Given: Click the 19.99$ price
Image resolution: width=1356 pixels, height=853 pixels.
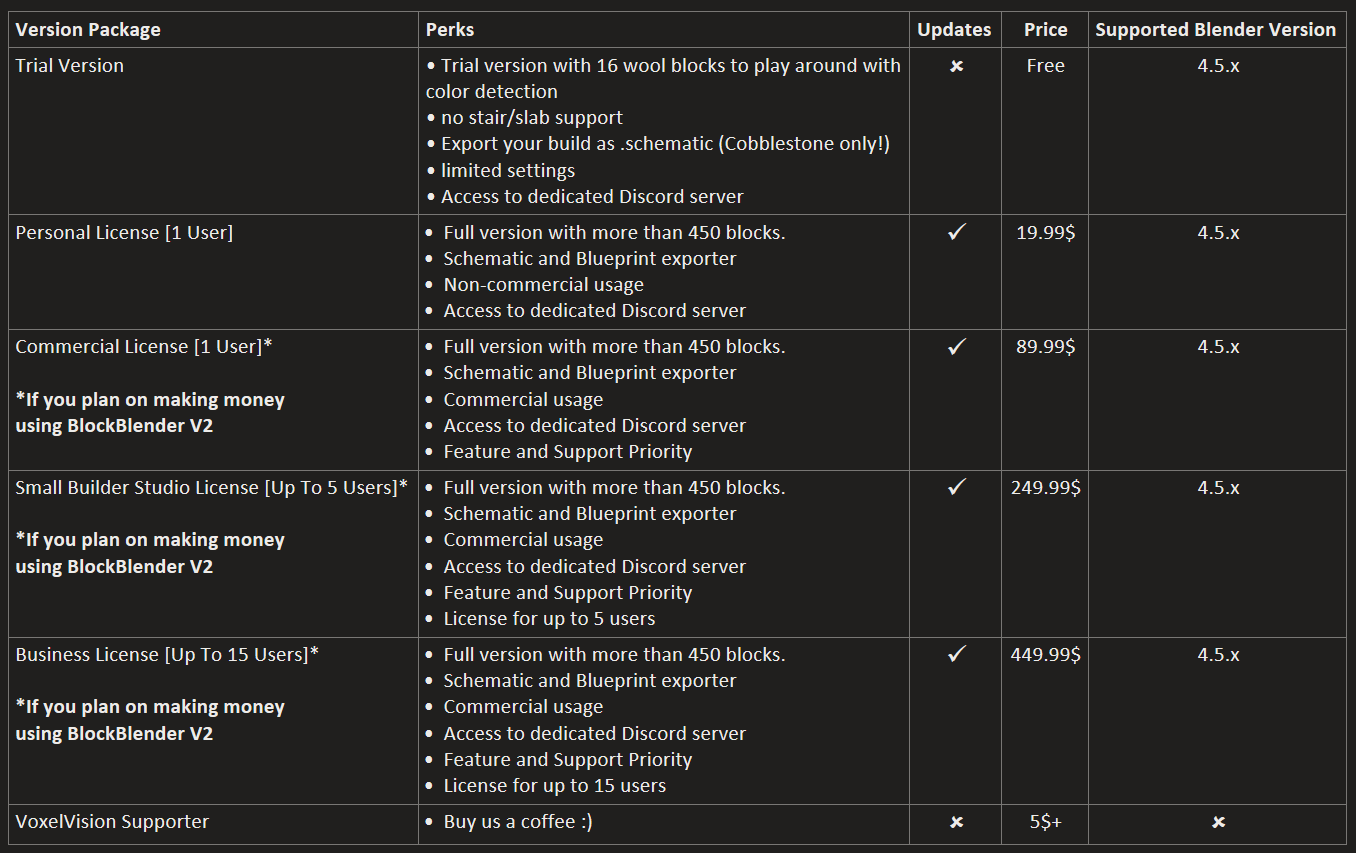Looking at the screenshot, I should click(1045, 233).
